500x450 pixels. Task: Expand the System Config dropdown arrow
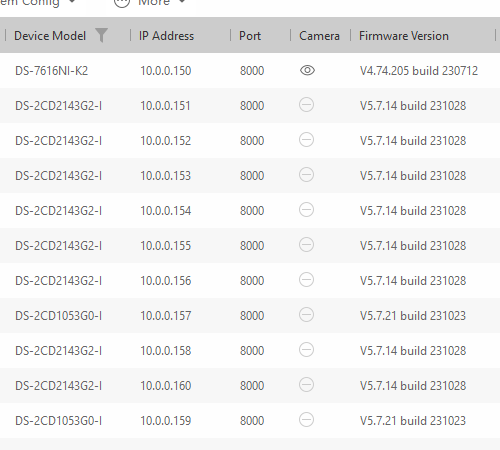[72, 2]
